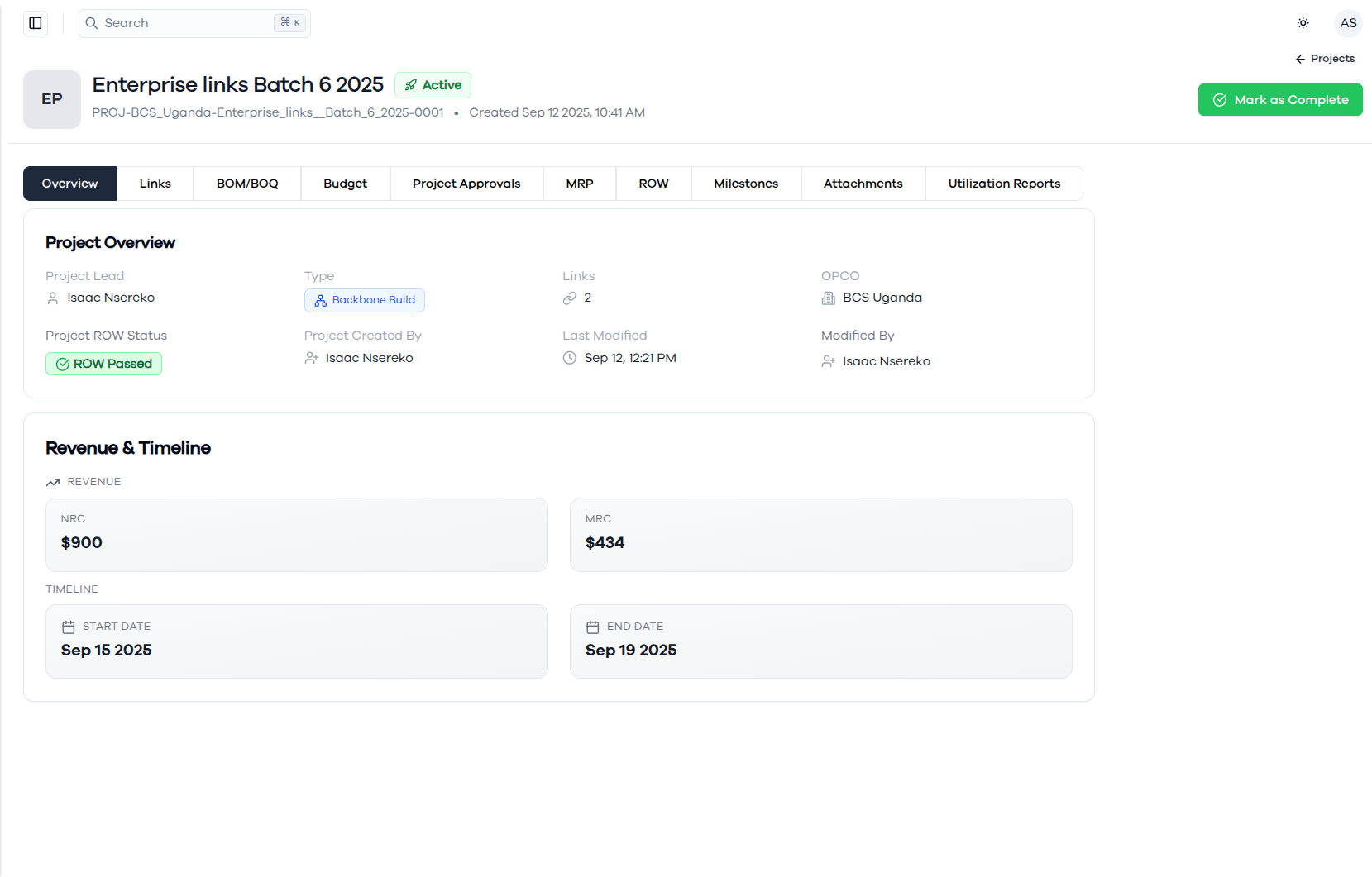
Task: Click the Active status badge
Action: [433, 85]
